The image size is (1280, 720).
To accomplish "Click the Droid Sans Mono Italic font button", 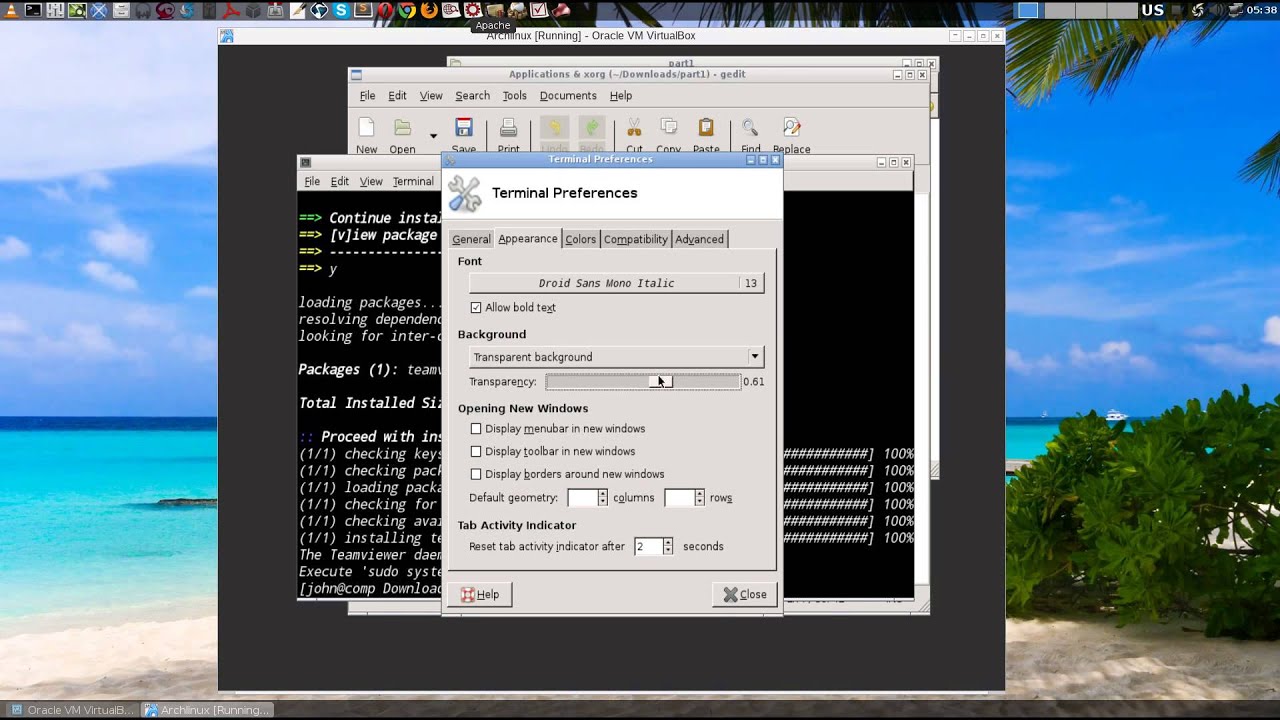I will 616,283.
